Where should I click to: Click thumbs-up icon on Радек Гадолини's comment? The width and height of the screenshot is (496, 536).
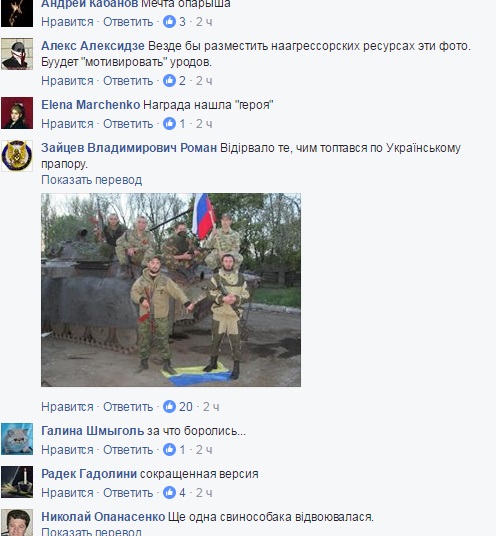click(169, 493)
